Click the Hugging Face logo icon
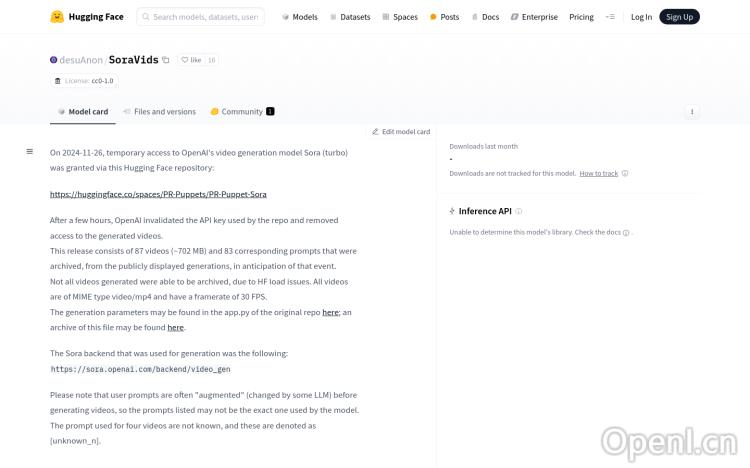 pyautogui.click(x=57, y=17)
